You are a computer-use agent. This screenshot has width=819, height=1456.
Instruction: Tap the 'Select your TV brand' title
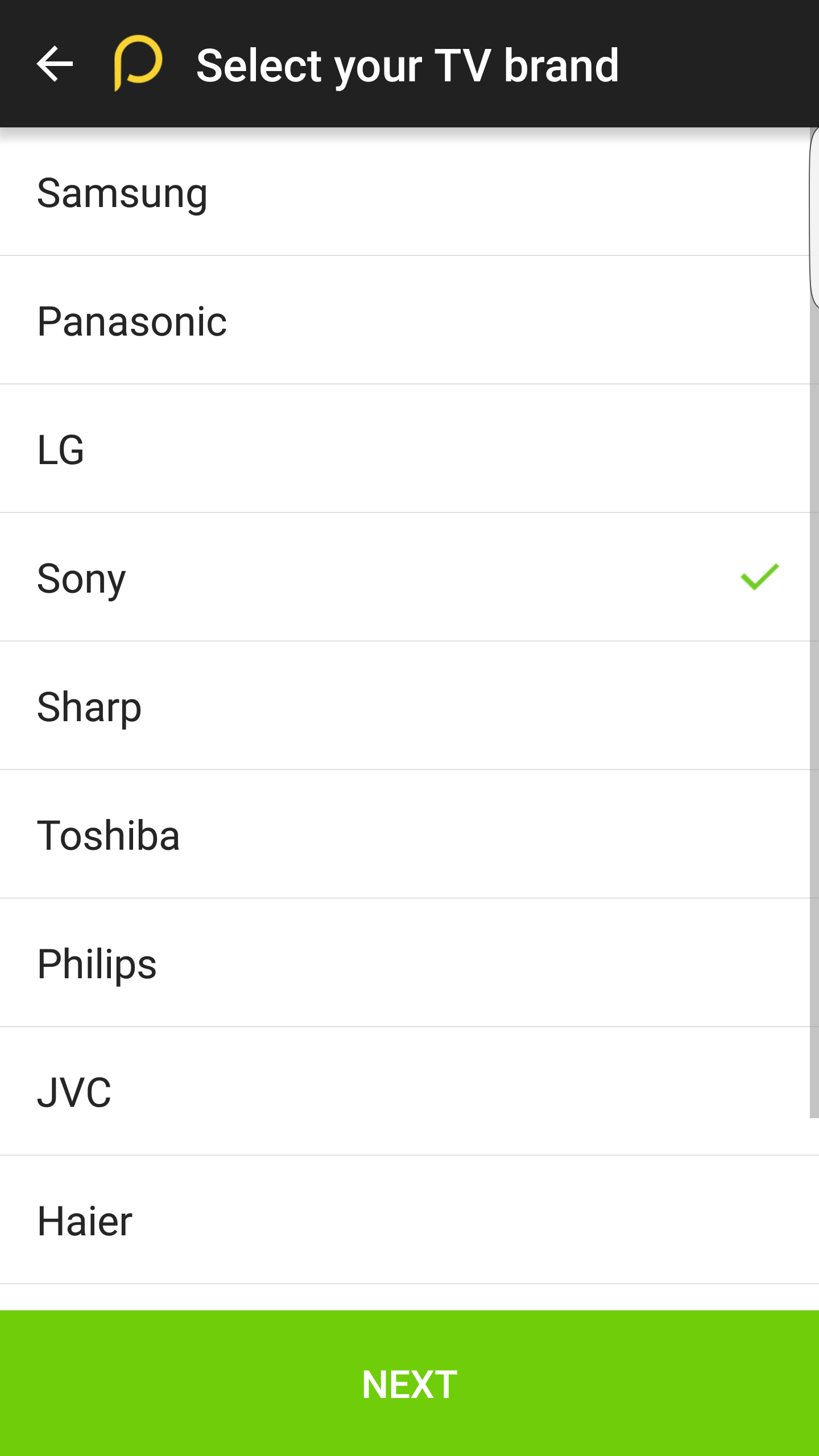tap(407, 65)
